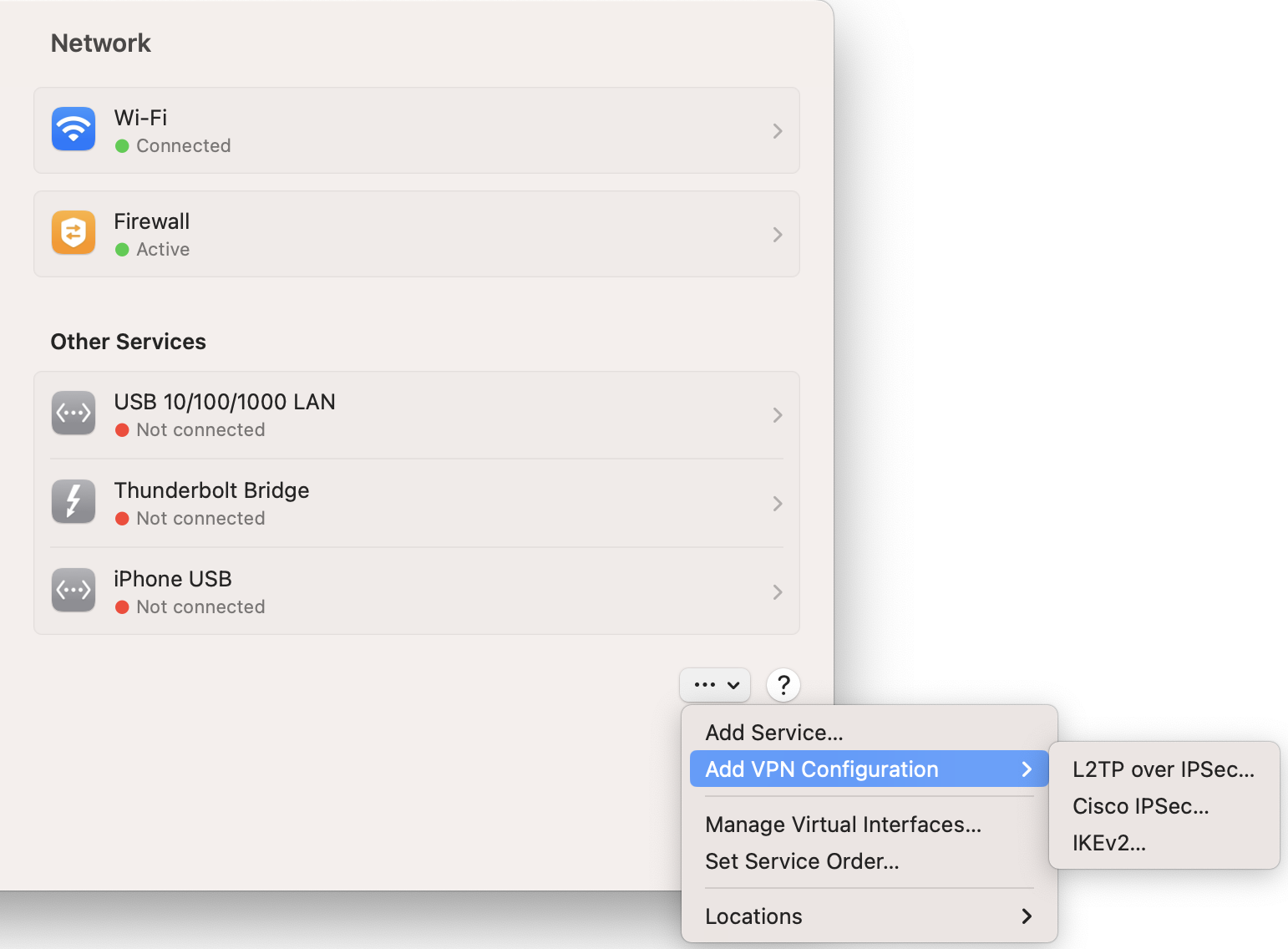Click the Network page title
Viewport: 1288px width, 949px height.
coord(101,43)
